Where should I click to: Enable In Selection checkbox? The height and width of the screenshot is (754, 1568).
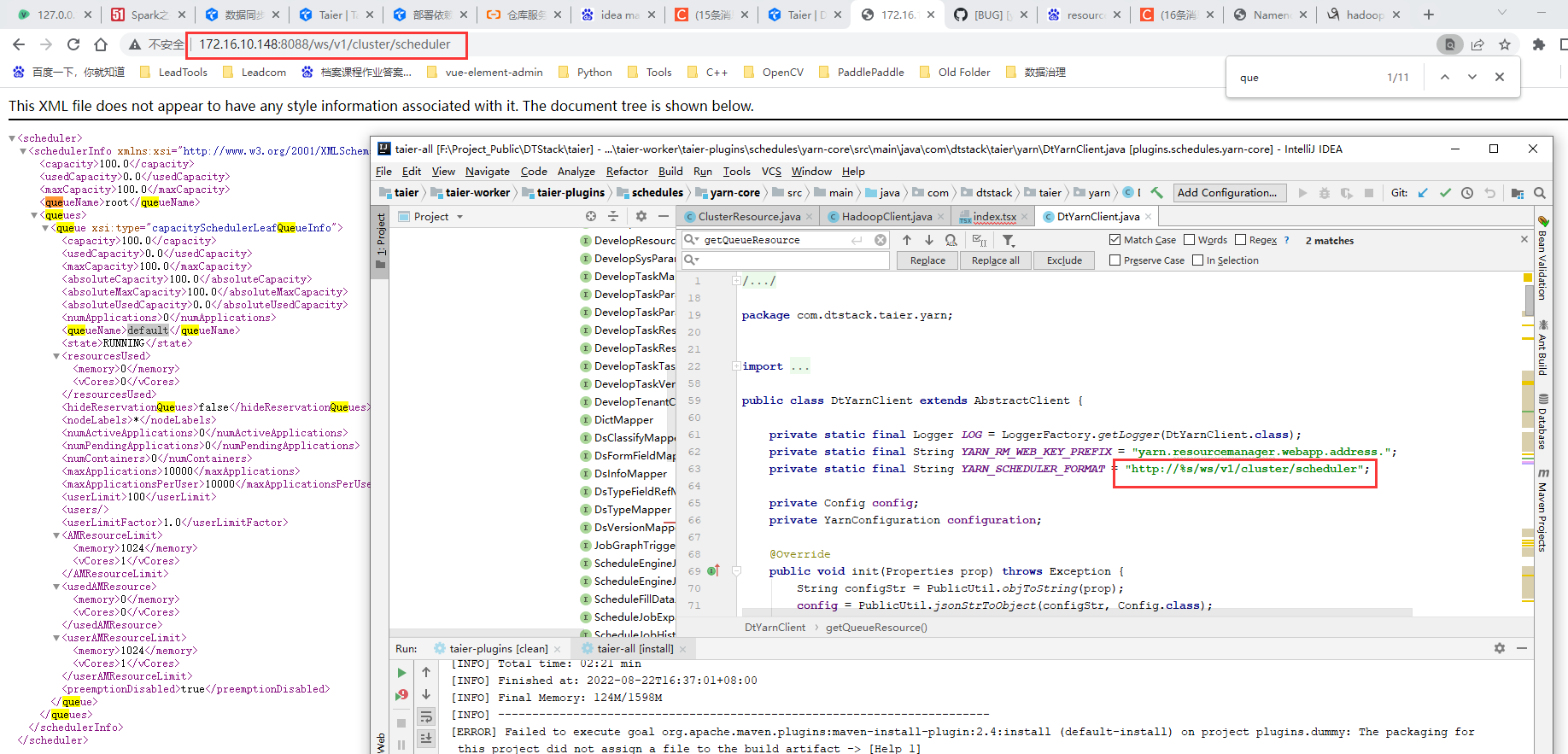click(1197, 260)
